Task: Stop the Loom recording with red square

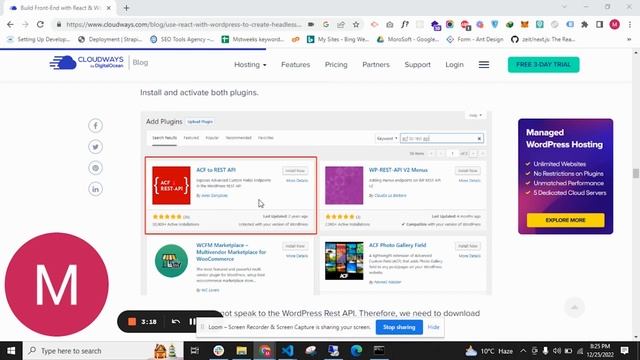Action: 132,322
